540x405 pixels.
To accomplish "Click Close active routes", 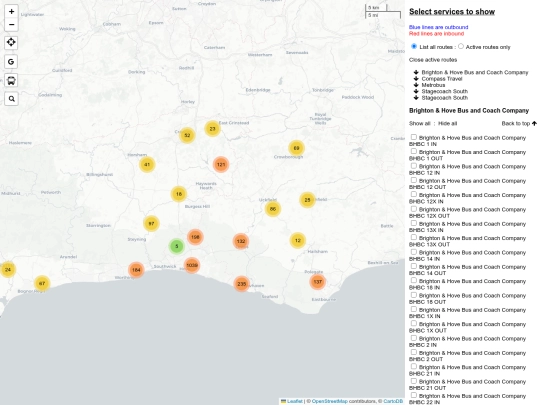I will 433,60.
